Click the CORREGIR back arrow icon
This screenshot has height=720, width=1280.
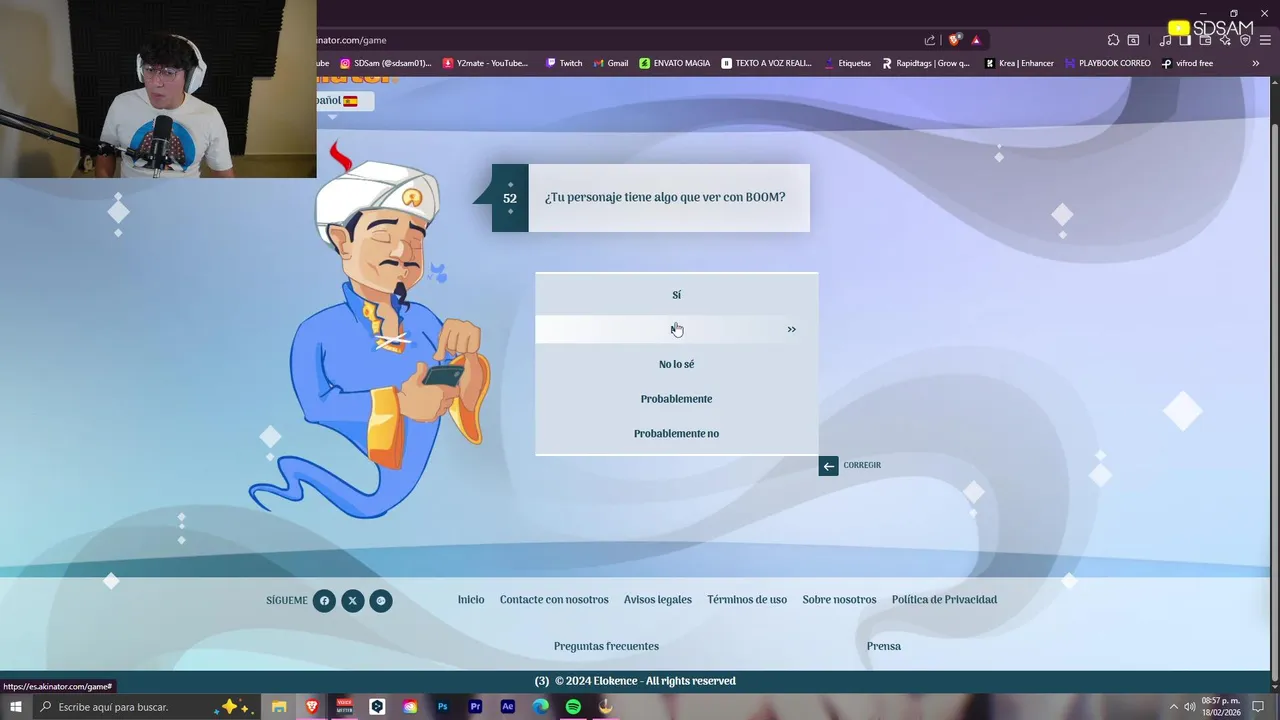tap(828, 466)
